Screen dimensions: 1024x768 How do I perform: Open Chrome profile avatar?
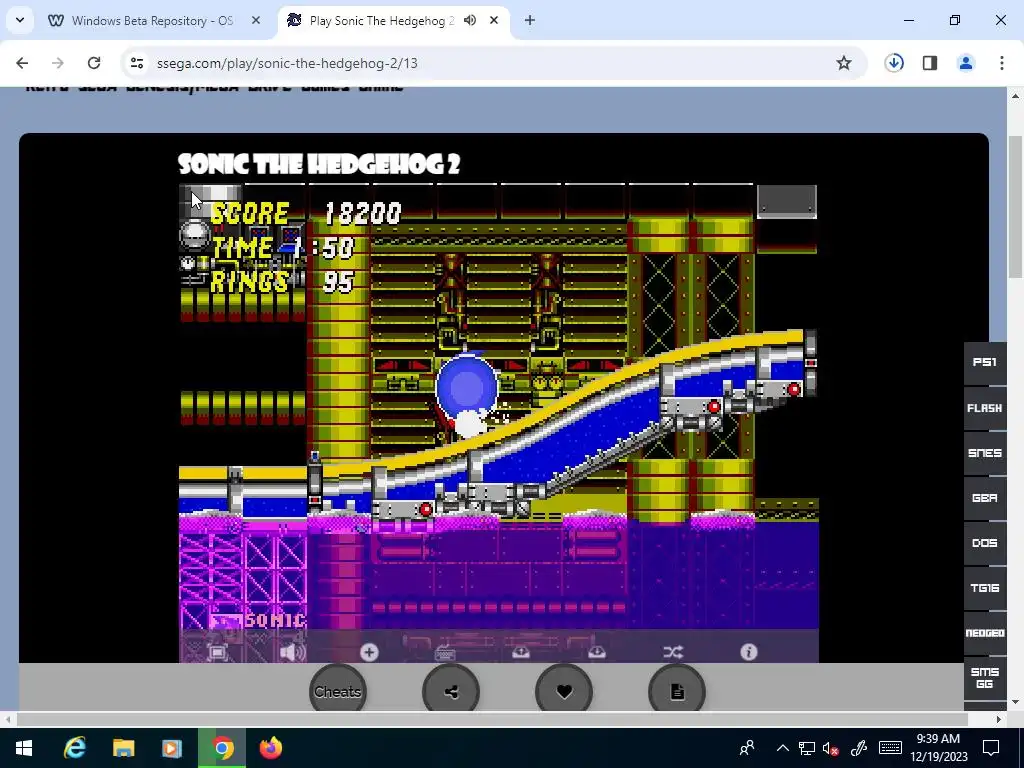(966, 63)
